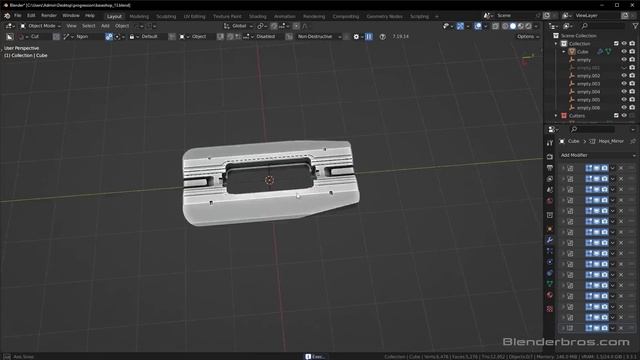This screenshot has width=640, height=360.
Task: Open the Material properties tab
Action: [550, 295]
